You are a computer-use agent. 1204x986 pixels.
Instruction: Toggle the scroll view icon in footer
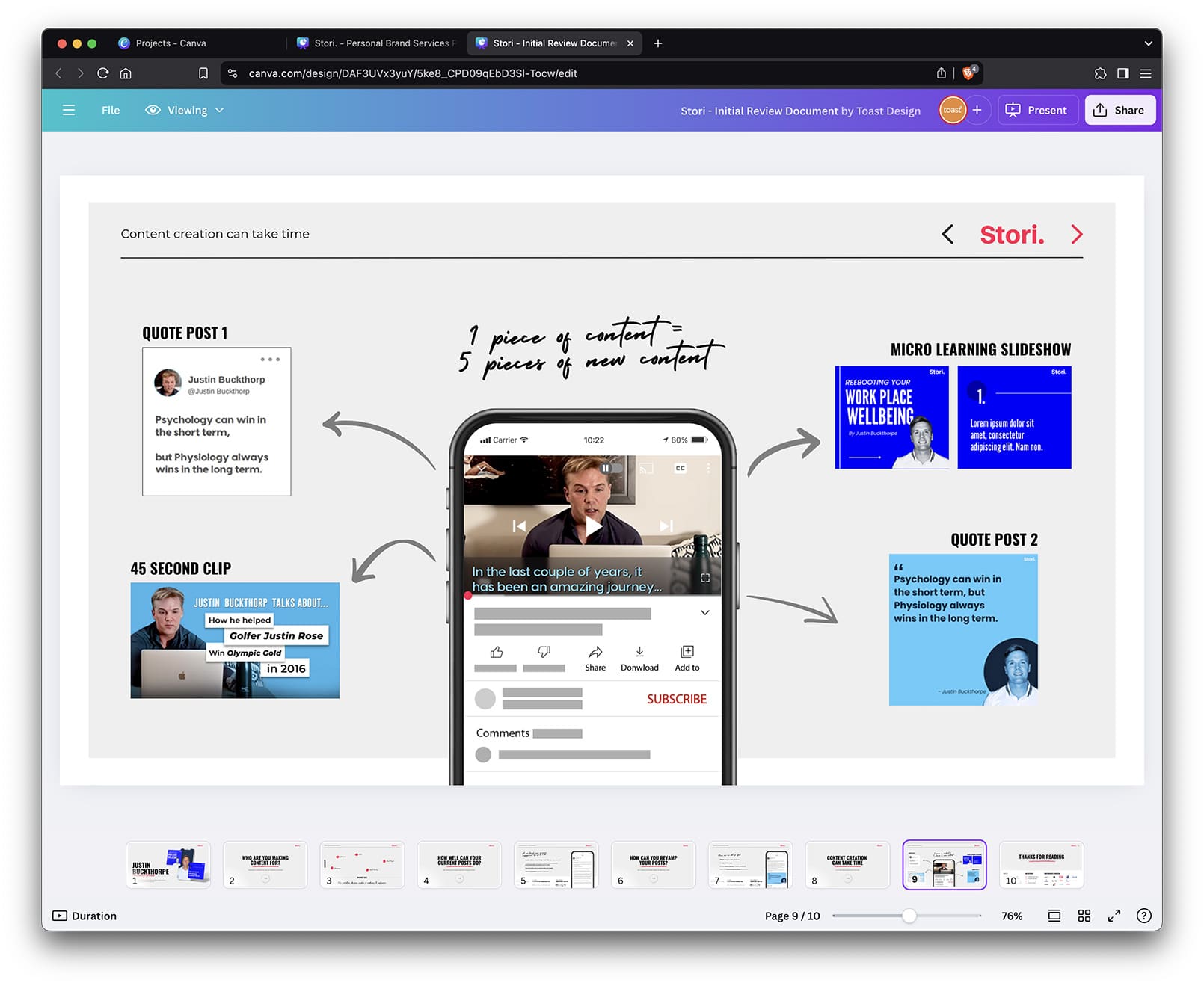1054,916
